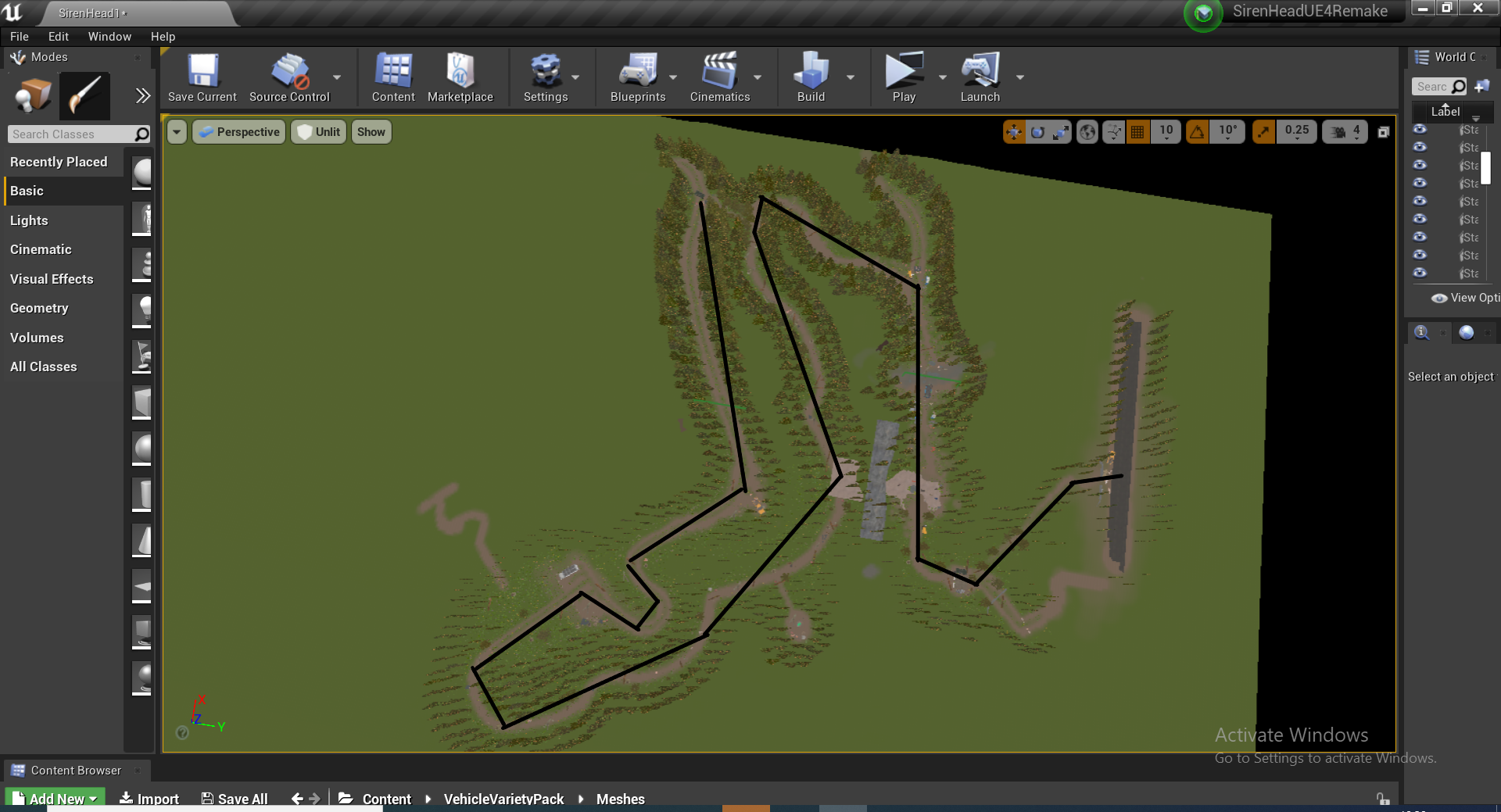Click Save All in the Content Browser

(234, 799)
